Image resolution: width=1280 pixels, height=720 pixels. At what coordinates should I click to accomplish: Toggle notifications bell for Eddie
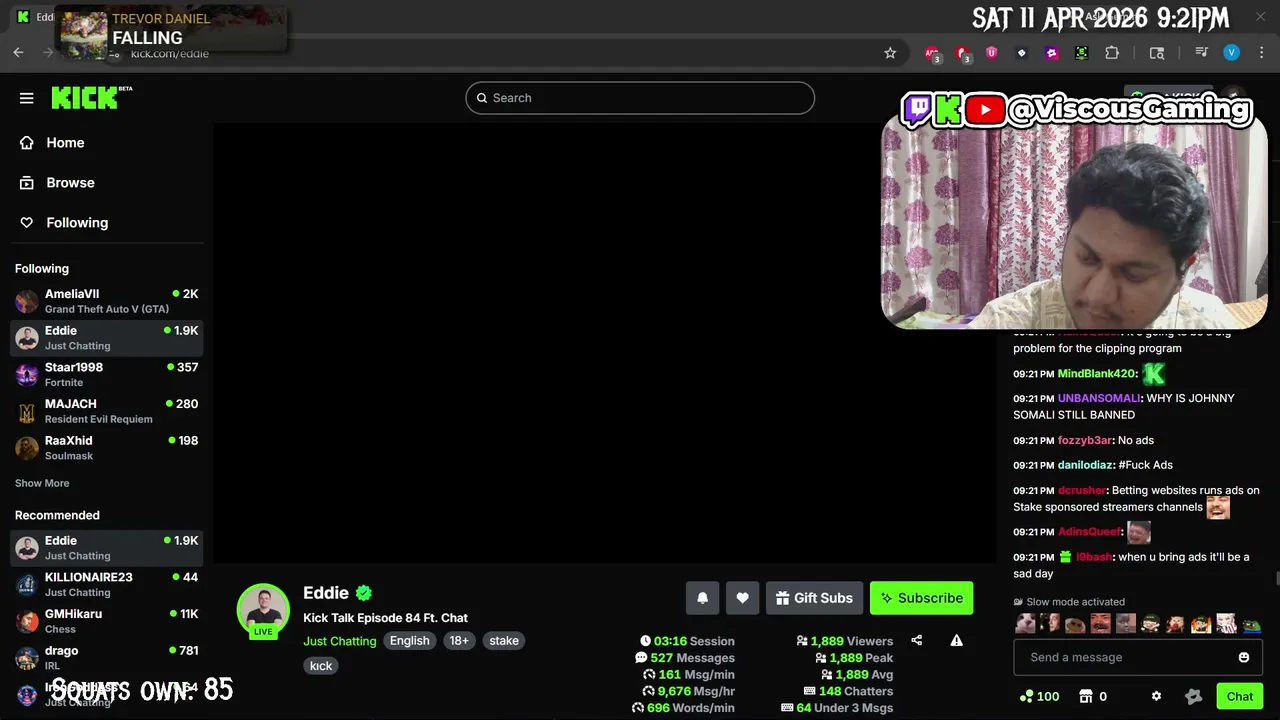tap(702, 598)
